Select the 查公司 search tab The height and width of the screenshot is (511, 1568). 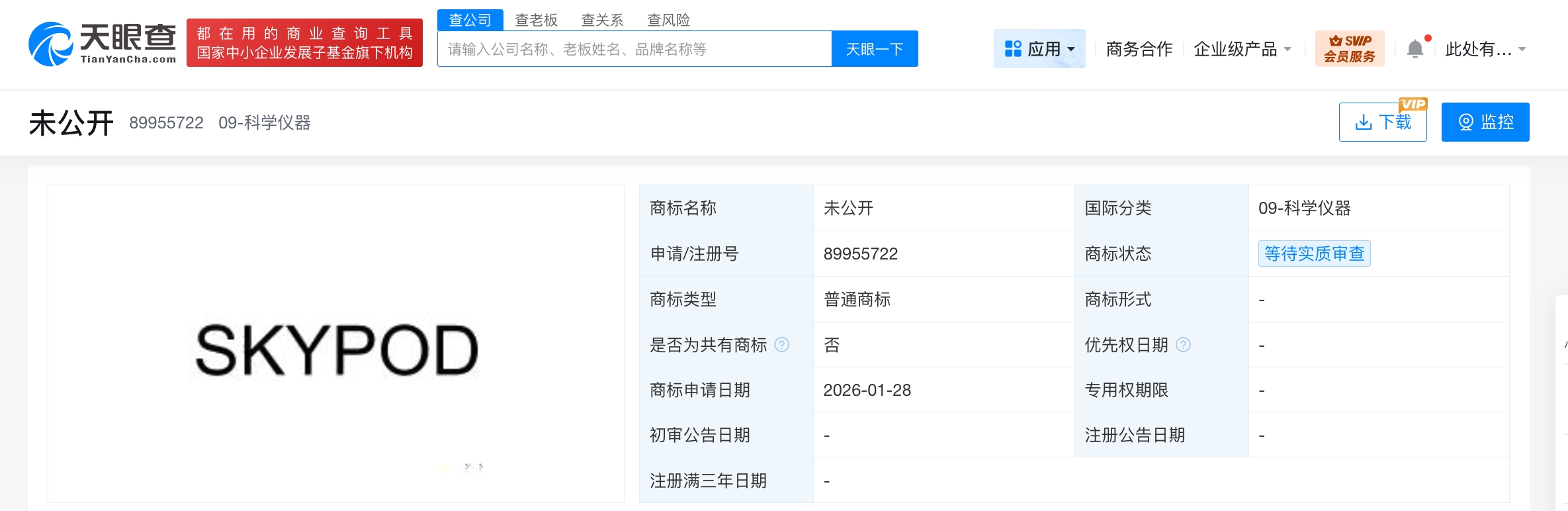click(x=470, y=20)
